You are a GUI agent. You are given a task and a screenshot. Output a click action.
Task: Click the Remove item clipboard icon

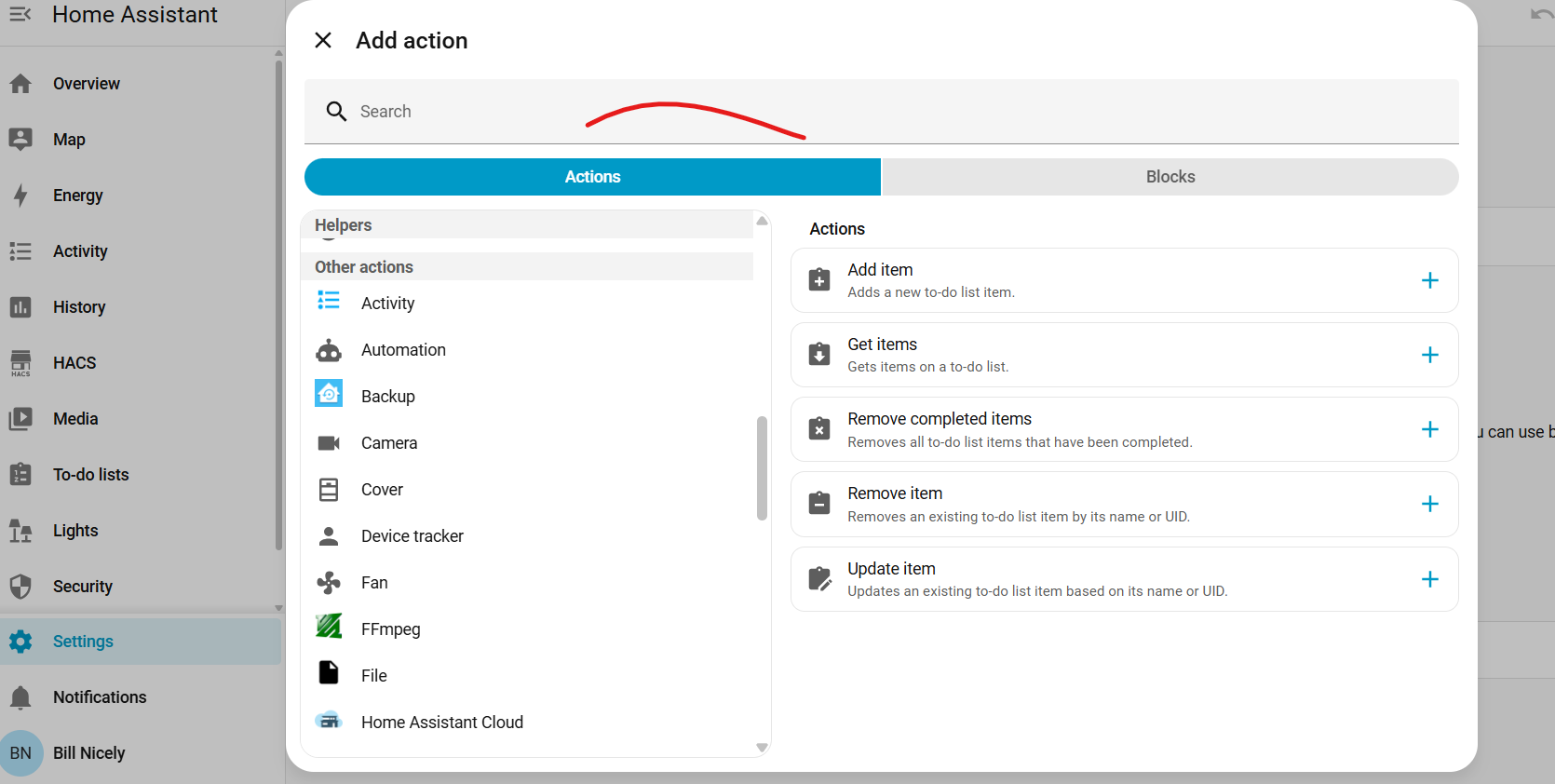819,503
